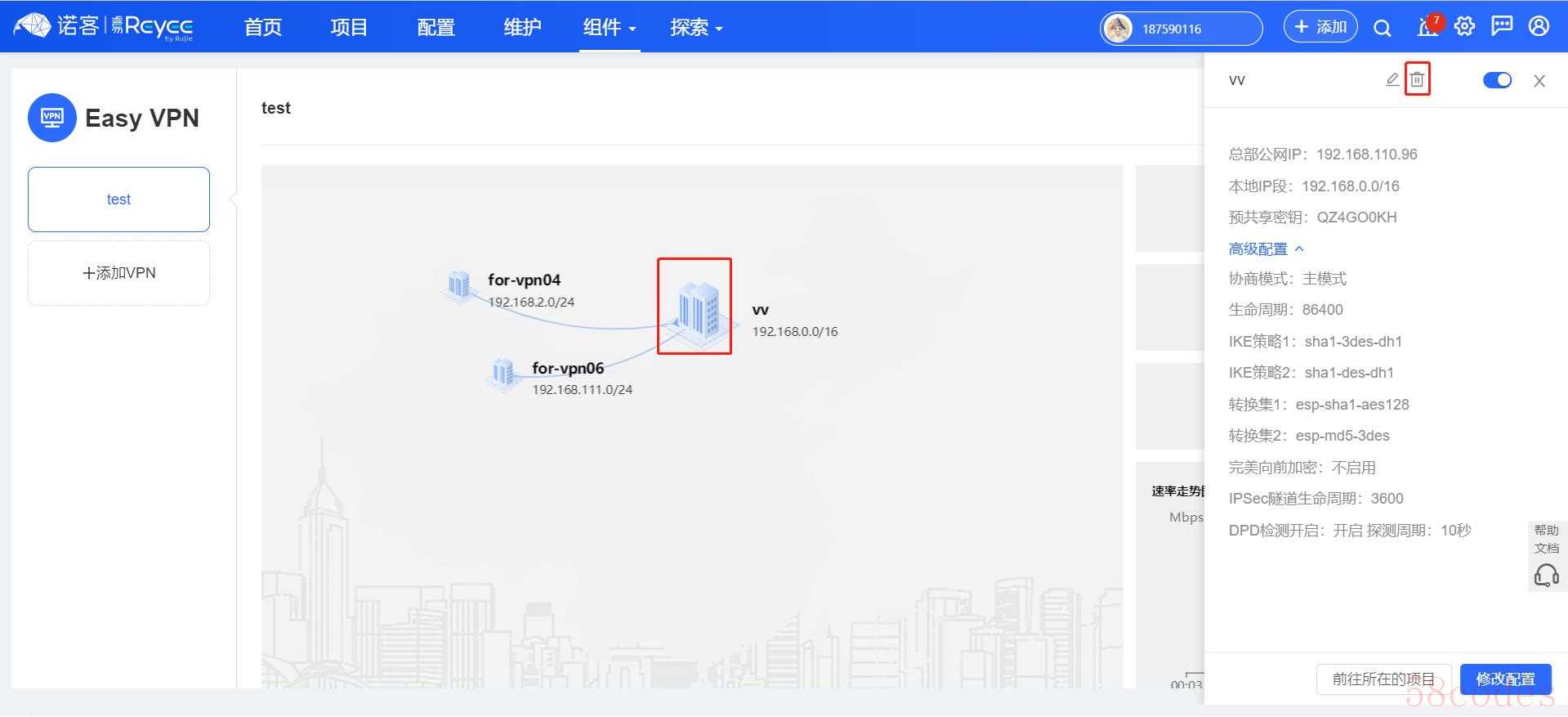Click the pencil edit icon next to vv
This screenshot has width=1568, height=717.
pos(1392,79)
